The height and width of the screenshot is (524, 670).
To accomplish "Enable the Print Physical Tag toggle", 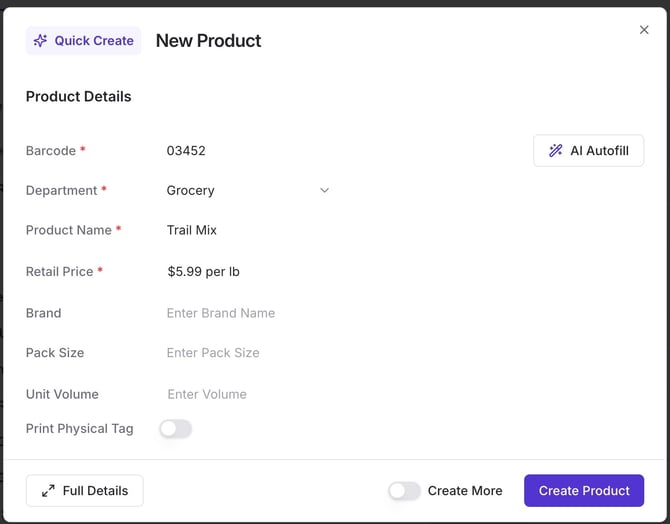I will (x=175, y=429).
